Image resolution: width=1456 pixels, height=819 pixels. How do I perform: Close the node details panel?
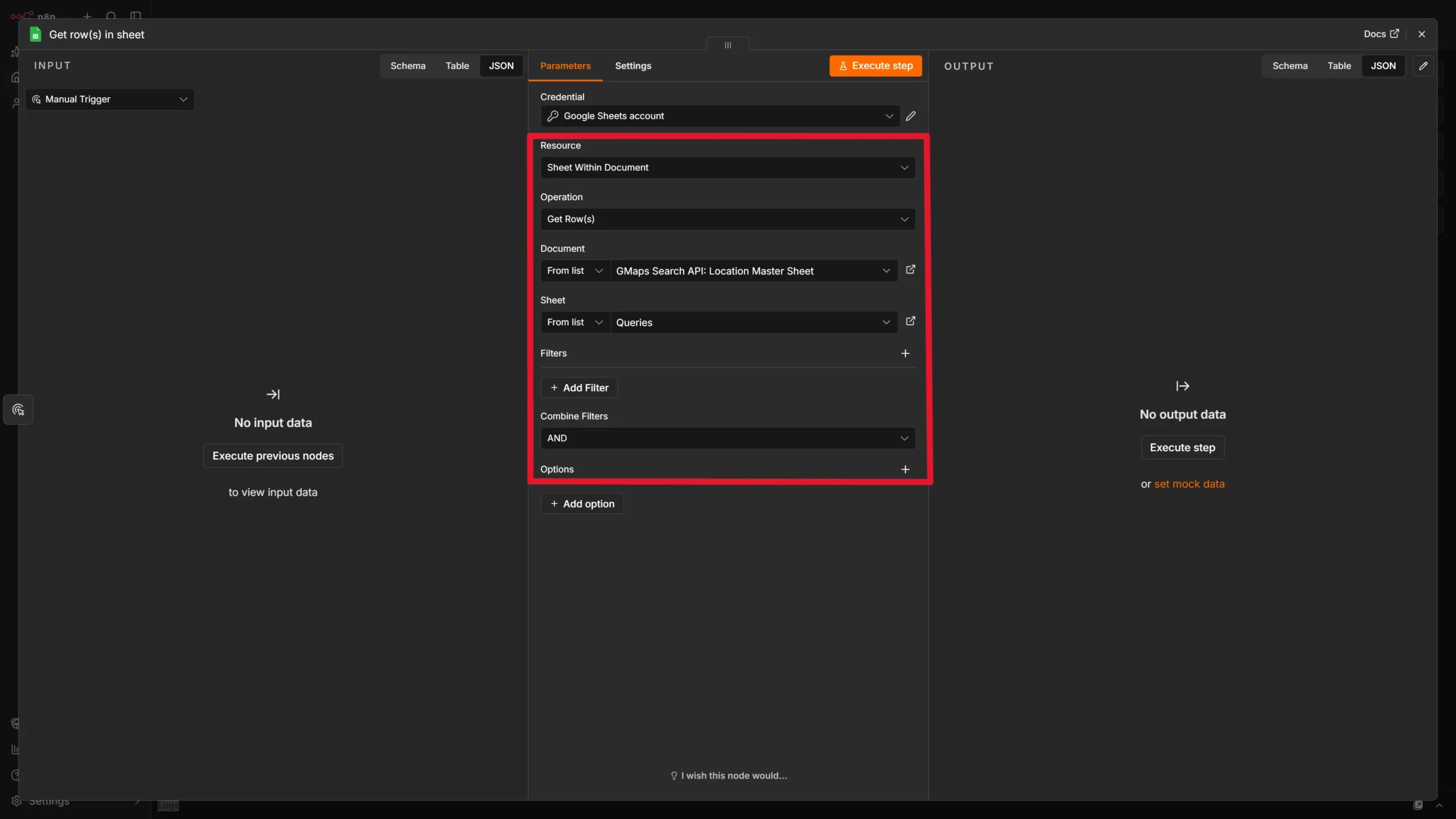click(1422, 34)
